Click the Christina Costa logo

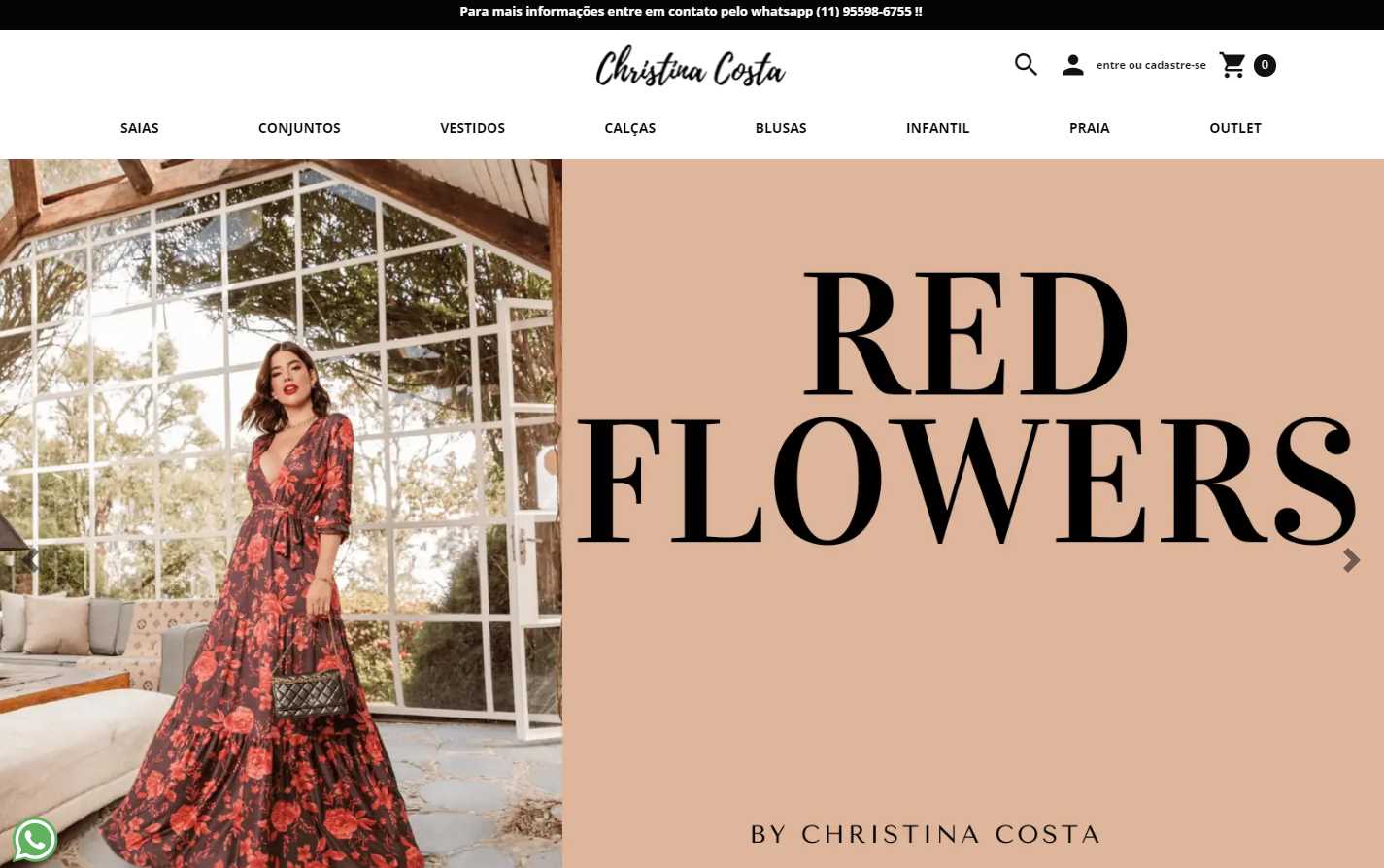tap(691, 67)
